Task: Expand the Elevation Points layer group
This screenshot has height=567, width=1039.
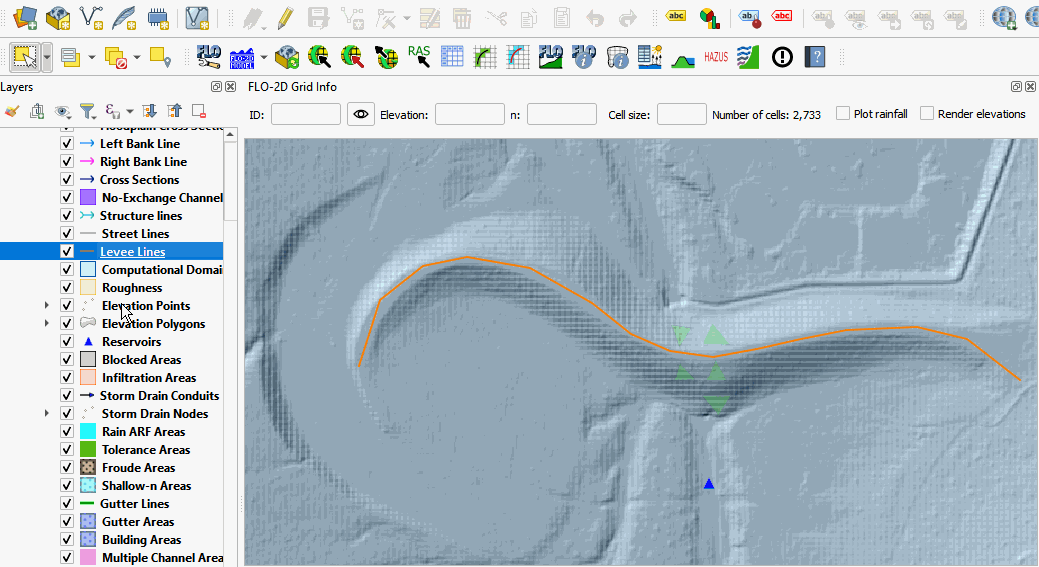Action: [46, 306]
